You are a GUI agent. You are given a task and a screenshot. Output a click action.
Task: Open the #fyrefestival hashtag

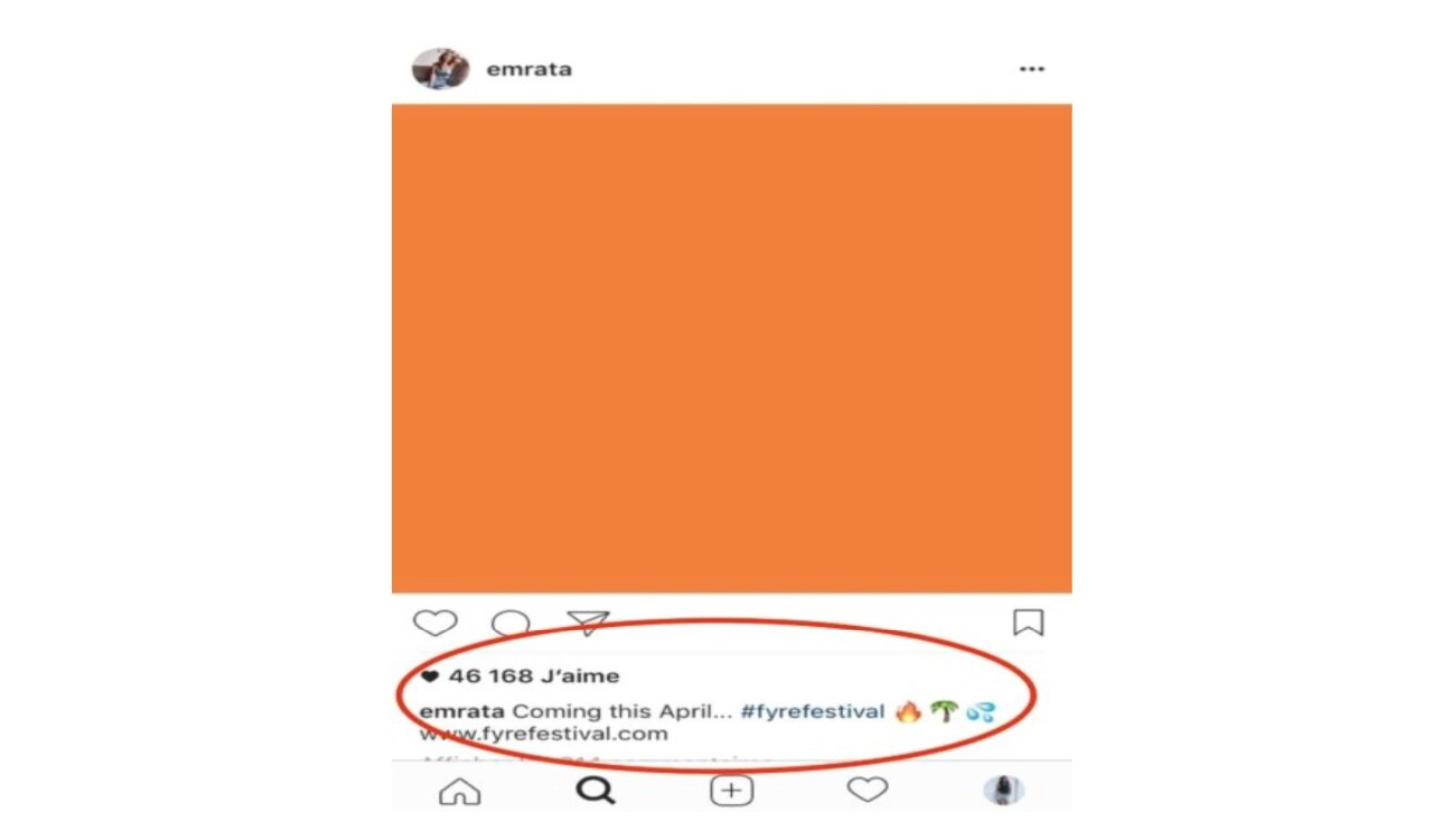[x=812, y=711]
